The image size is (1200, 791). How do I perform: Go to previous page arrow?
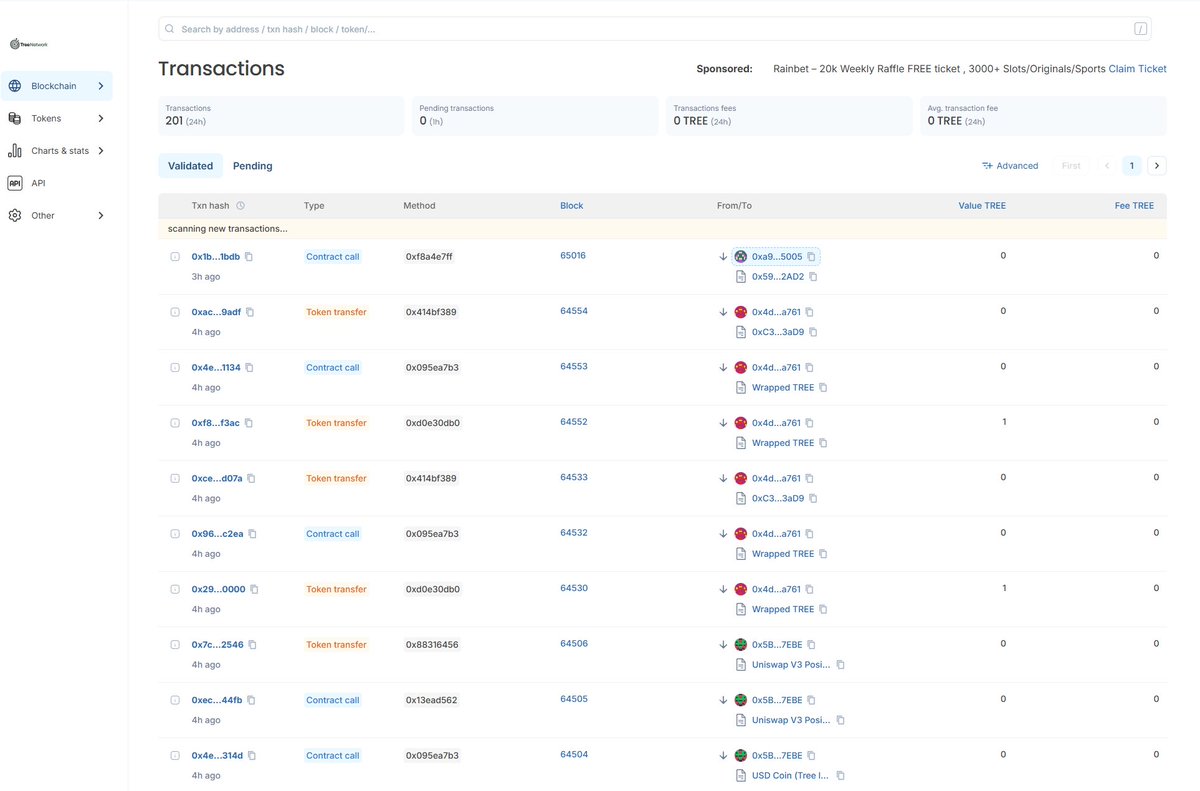click(1107, 166)
